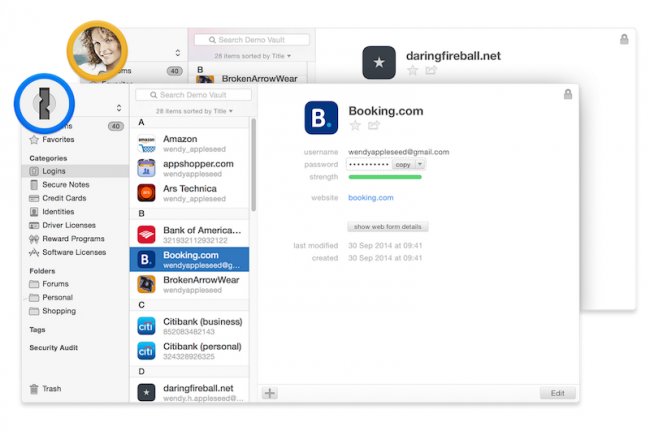Click the lock icon in the front window
Screen dimensions: 650x431
click(x=568, y=94)
